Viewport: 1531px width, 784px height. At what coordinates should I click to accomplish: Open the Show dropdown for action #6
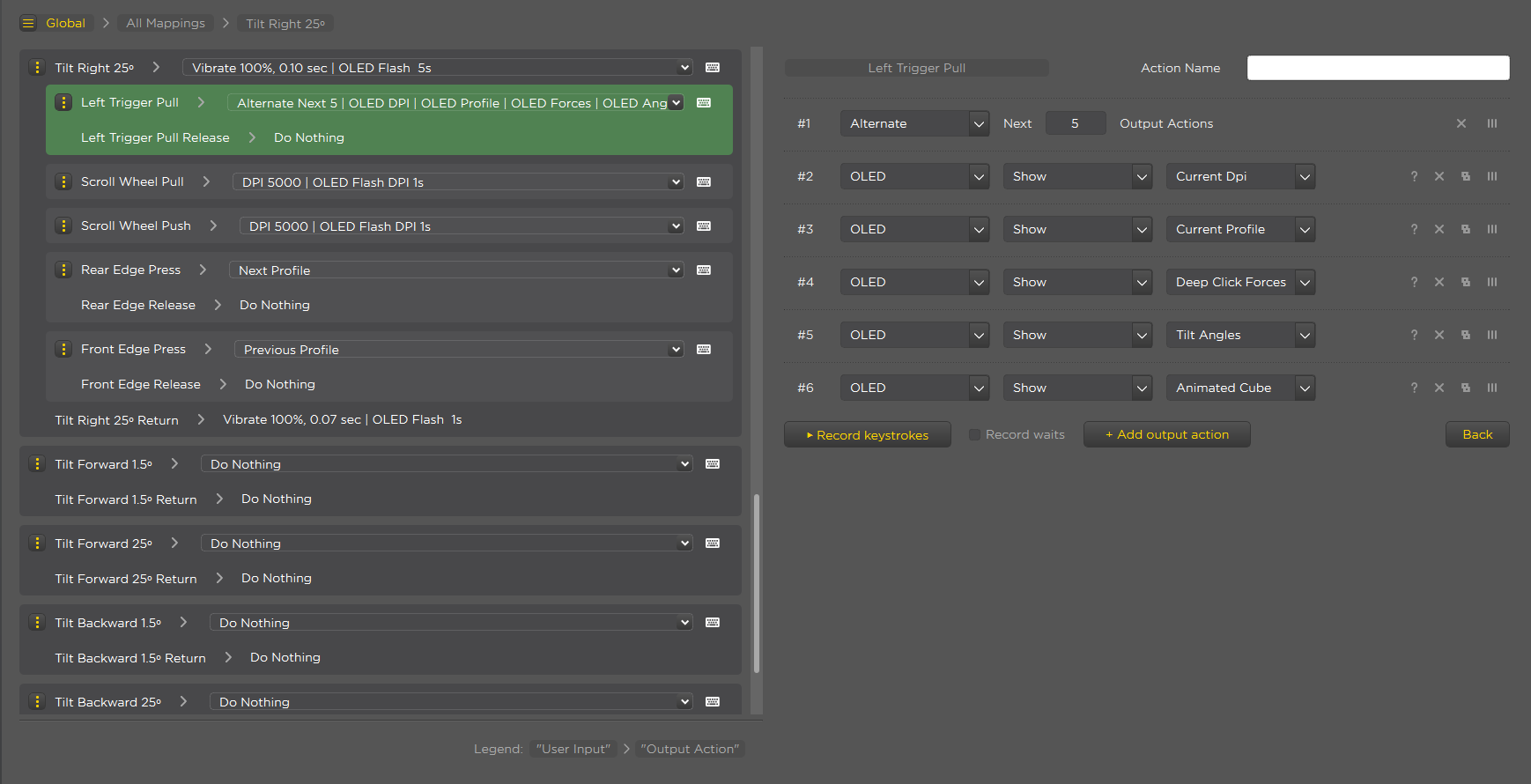[1077, 388]
